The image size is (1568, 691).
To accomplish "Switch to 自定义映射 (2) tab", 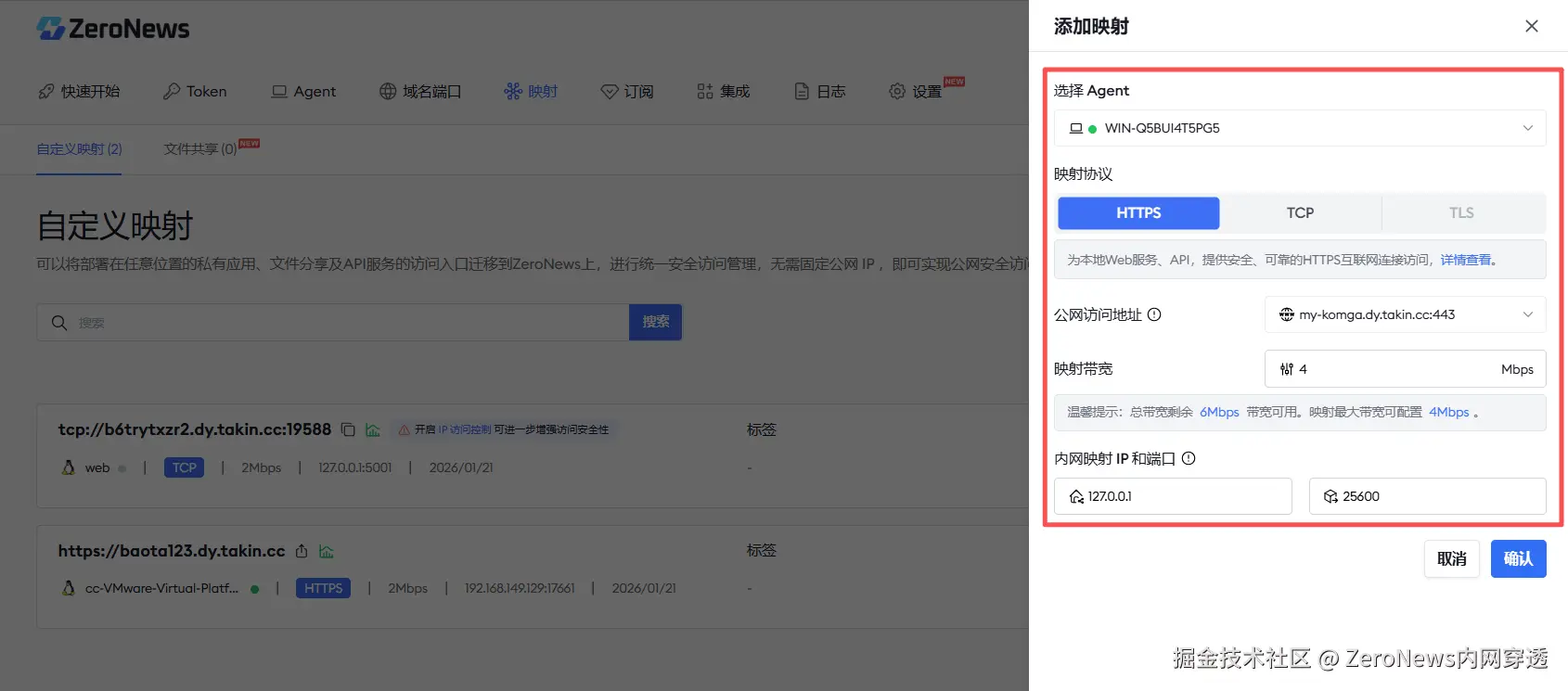I will coord(80,148).
